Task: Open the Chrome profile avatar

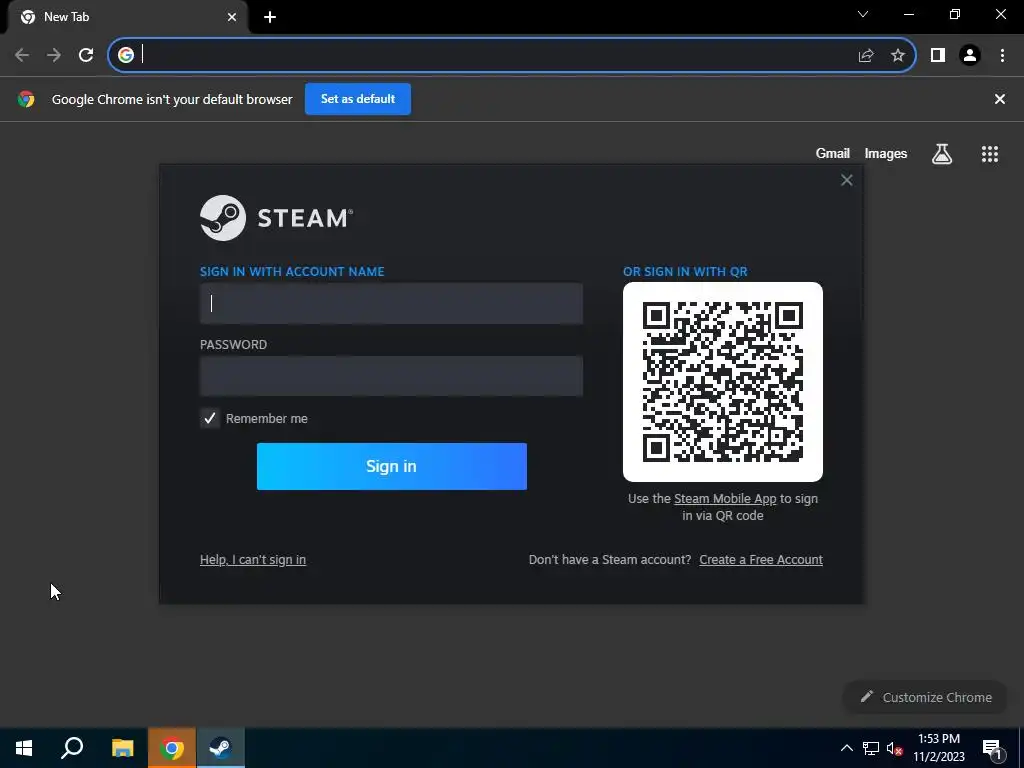Action: [x=970, y=56]
